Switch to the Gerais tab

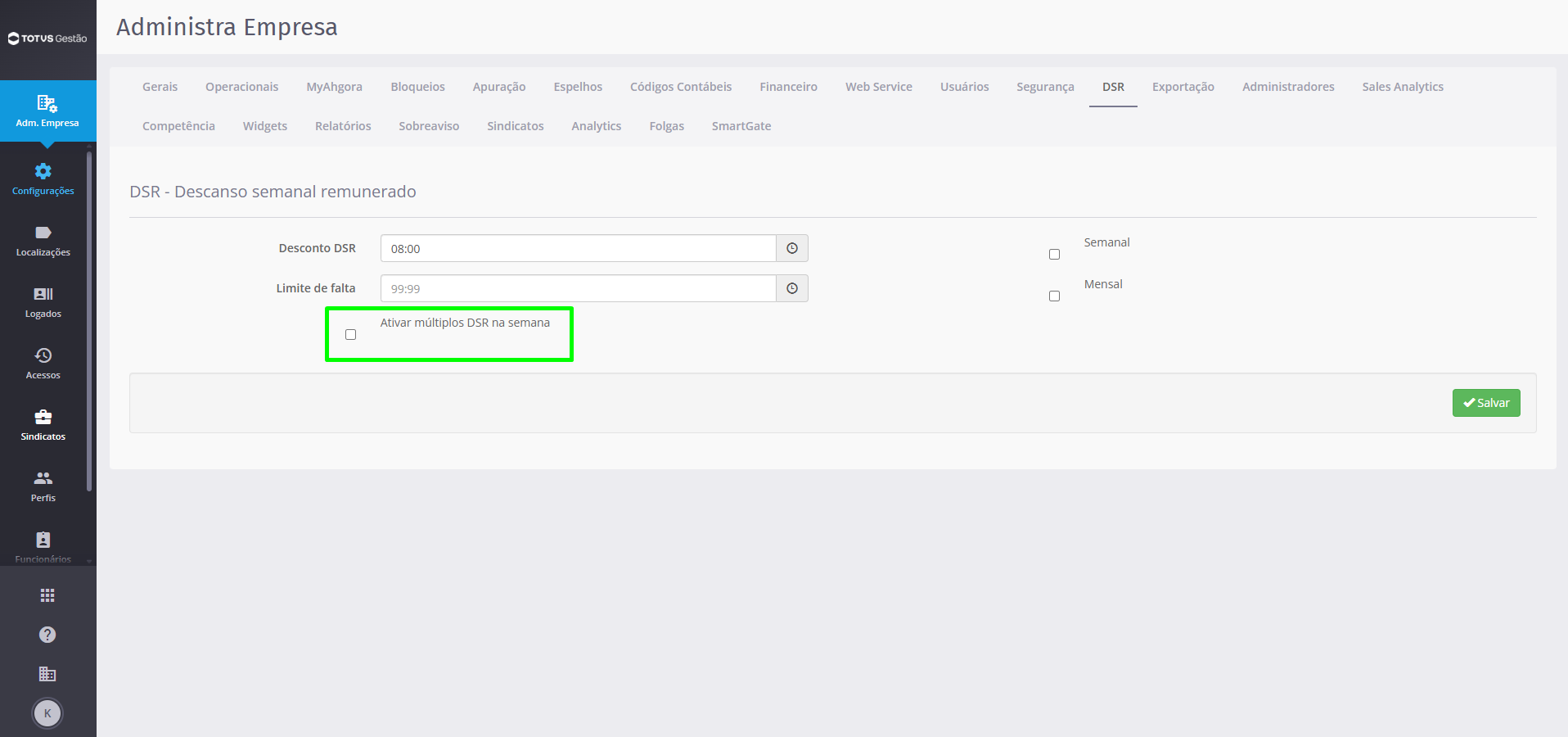coord(160,87)
